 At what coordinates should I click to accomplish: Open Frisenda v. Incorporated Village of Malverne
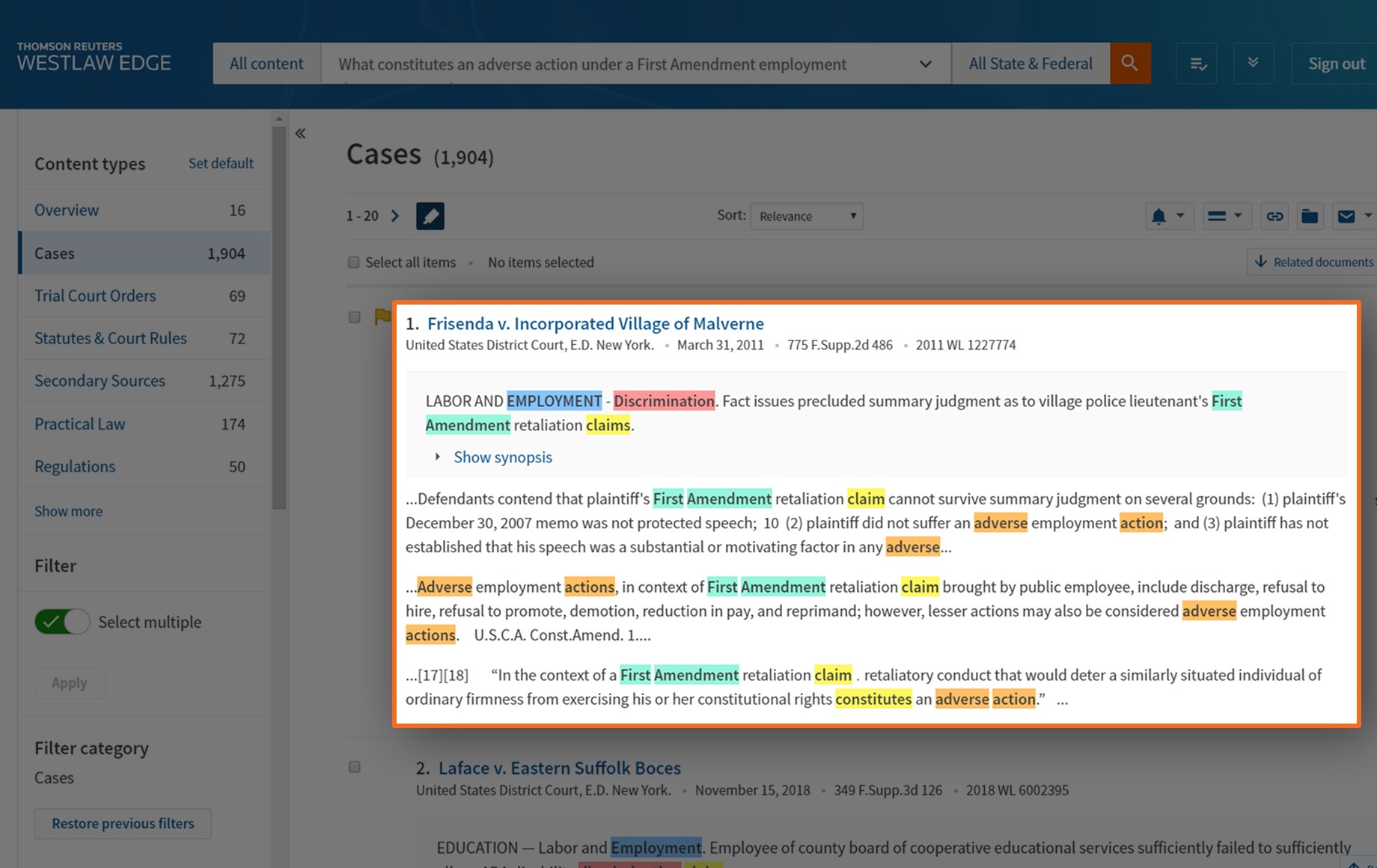click(595, 323)
